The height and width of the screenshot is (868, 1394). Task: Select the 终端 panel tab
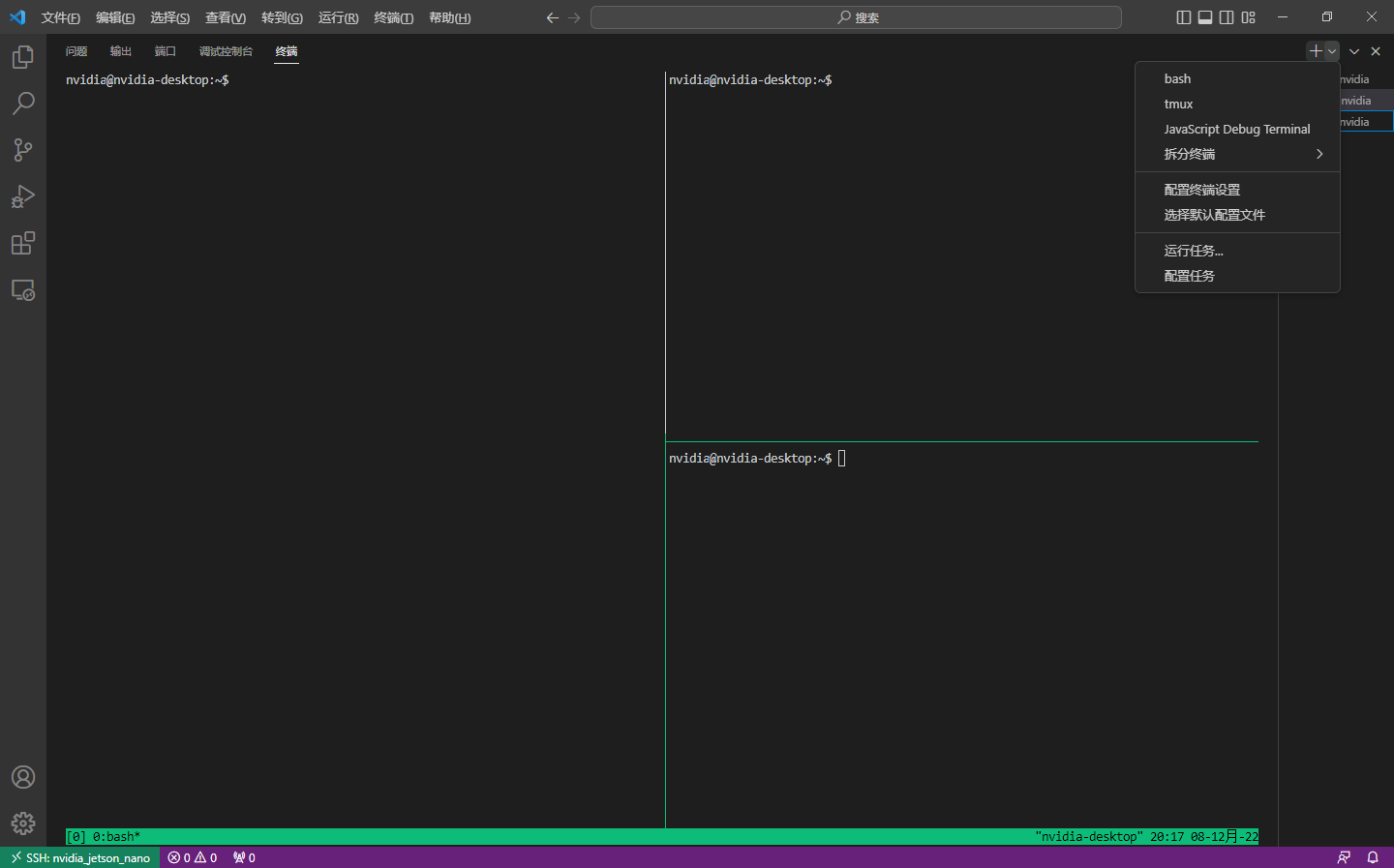coord(287,51)
